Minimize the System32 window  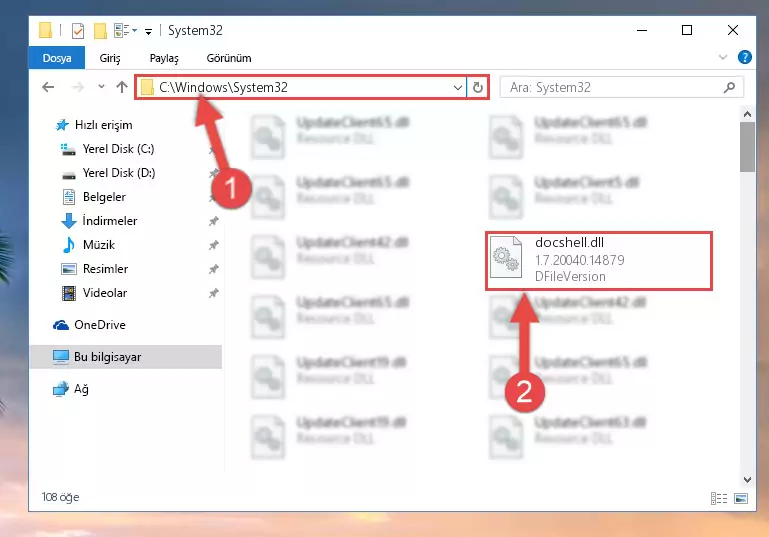click(x=642, y=30)
